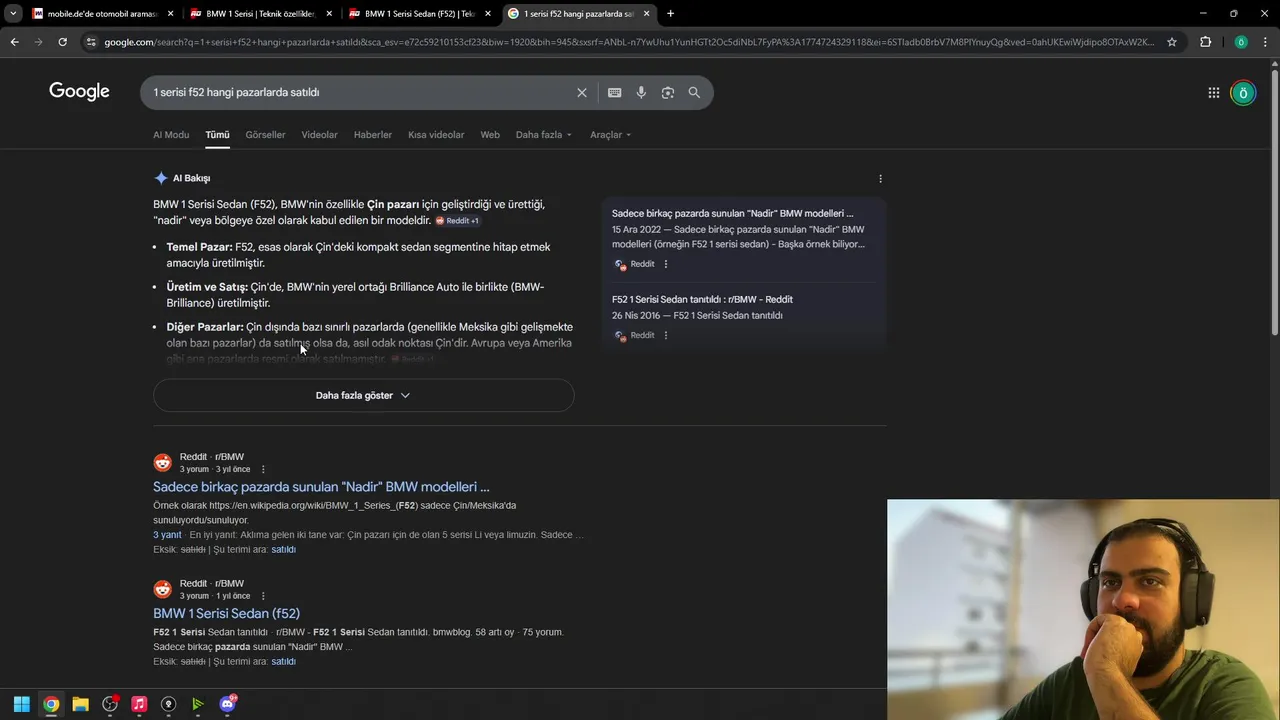This screenshot has width=1280, height=720.
Task: Open the Reddit +1 source chip
Action: [x=457, y=221]
